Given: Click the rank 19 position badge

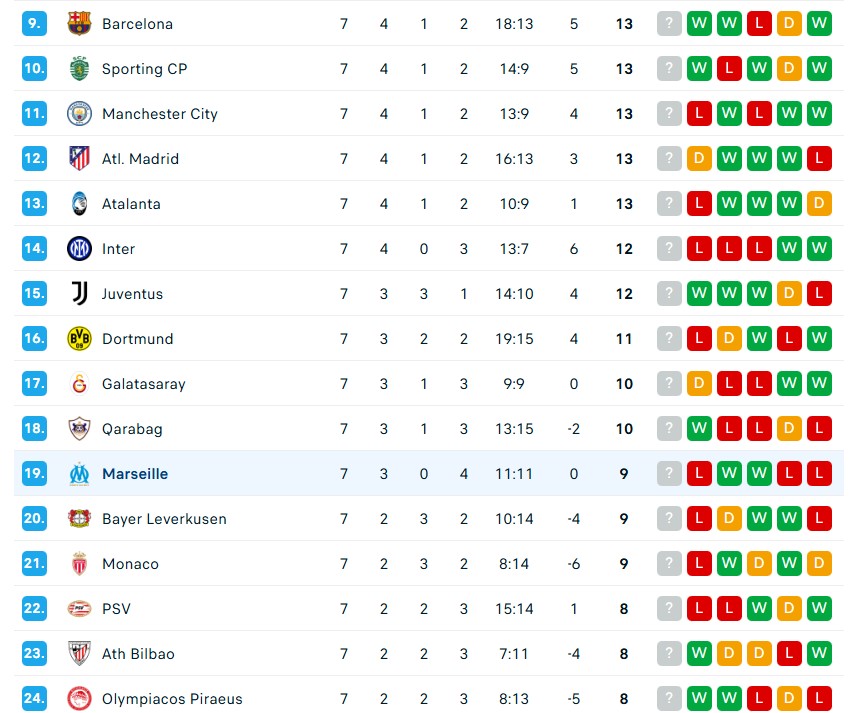Looking at the screenshot, I should (x=34, y=474).
